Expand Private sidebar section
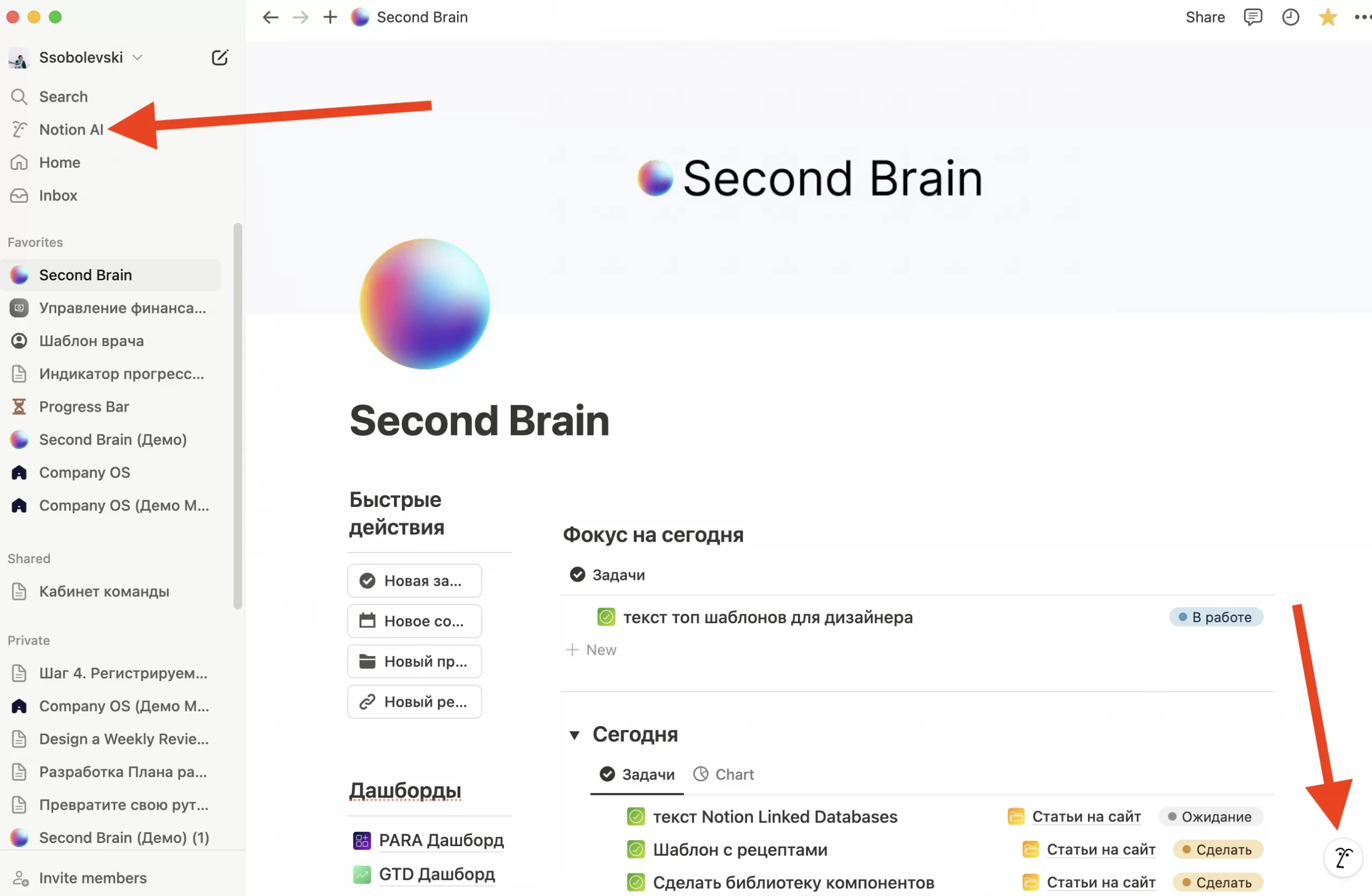This screenshot has width=1372, height=896. (x=28, y=640)
